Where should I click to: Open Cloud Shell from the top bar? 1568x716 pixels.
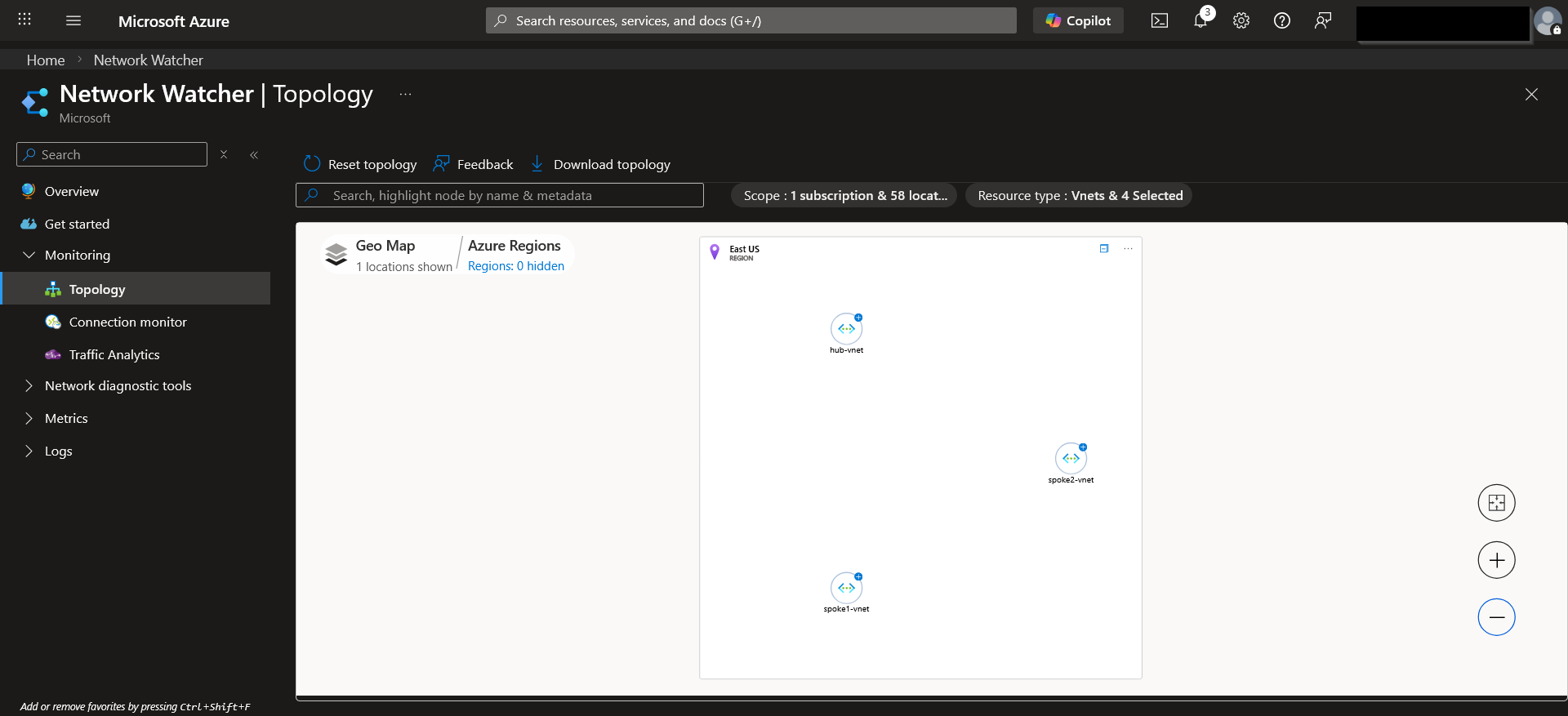point(1160,21)
